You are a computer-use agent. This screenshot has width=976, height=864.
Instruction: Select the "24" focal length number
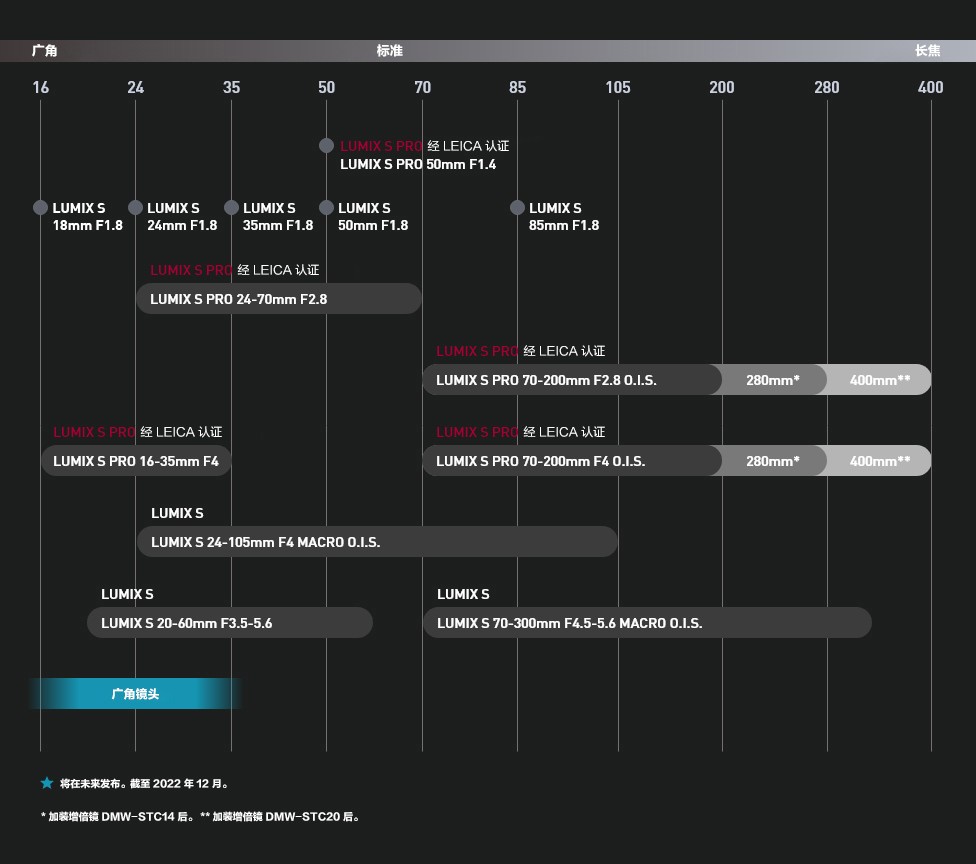[135, 87]
